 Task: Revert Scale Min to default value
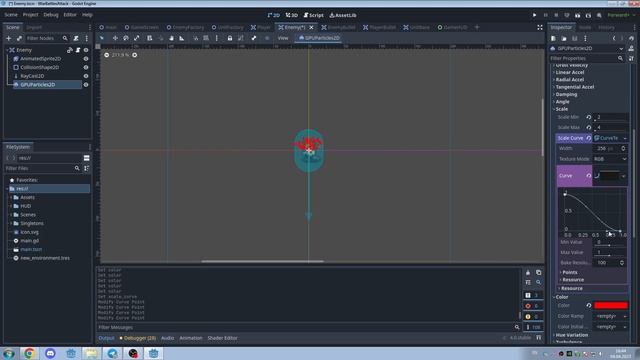pos(589,117)
